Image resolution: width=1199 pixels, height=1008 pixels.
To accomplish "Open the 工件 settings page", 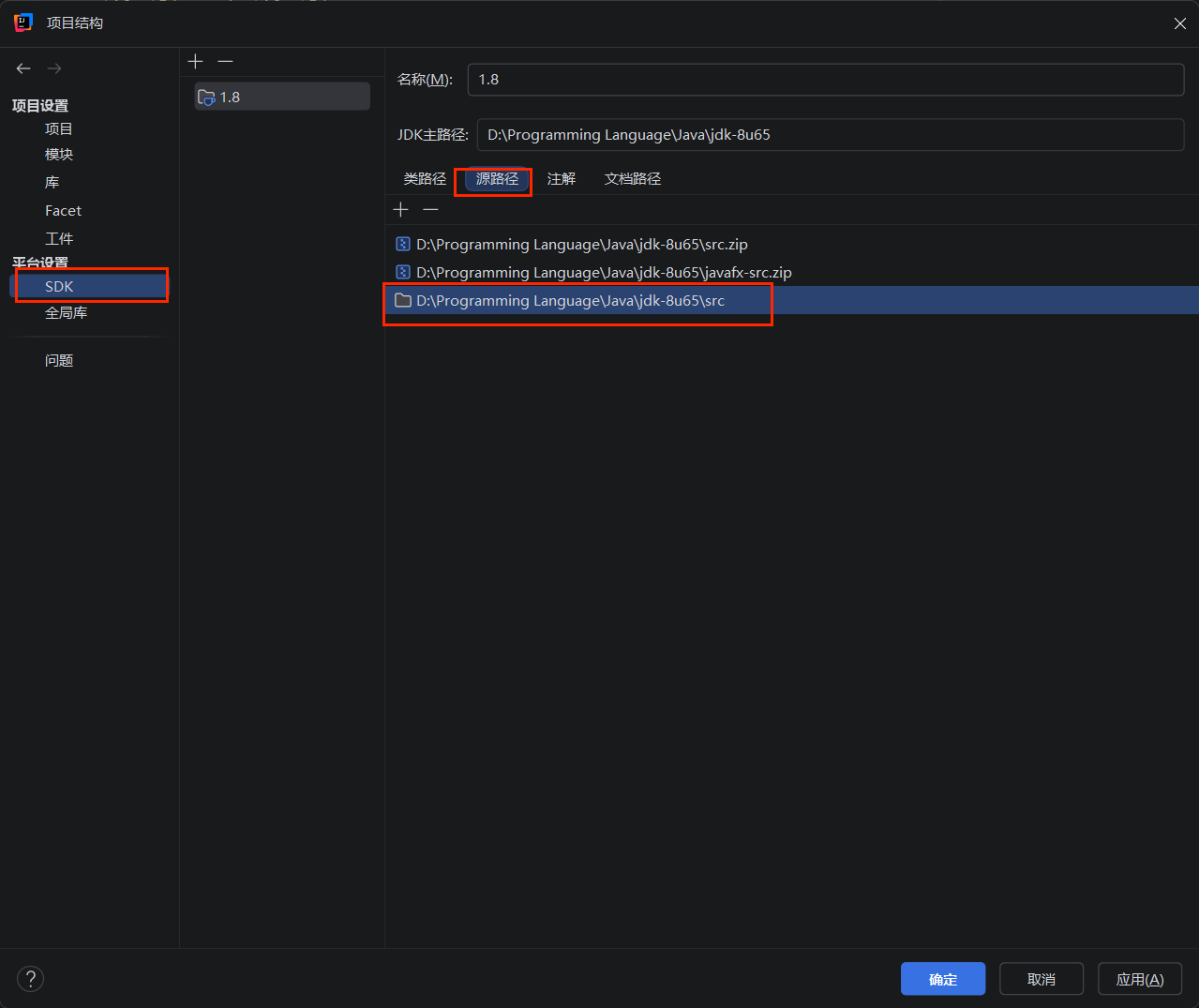I will click(x=59, y=238).
